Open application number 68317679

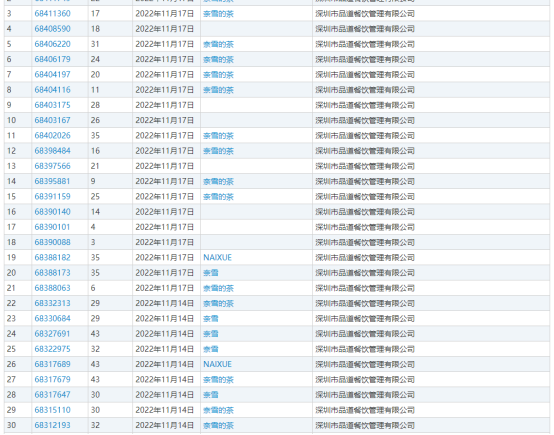[52, 380]
